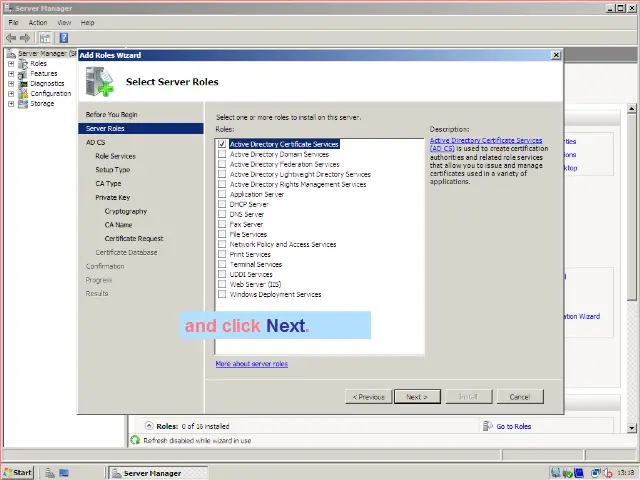Open the Help menu
This screenshot has height=480, width=640.
click(87, 22)
